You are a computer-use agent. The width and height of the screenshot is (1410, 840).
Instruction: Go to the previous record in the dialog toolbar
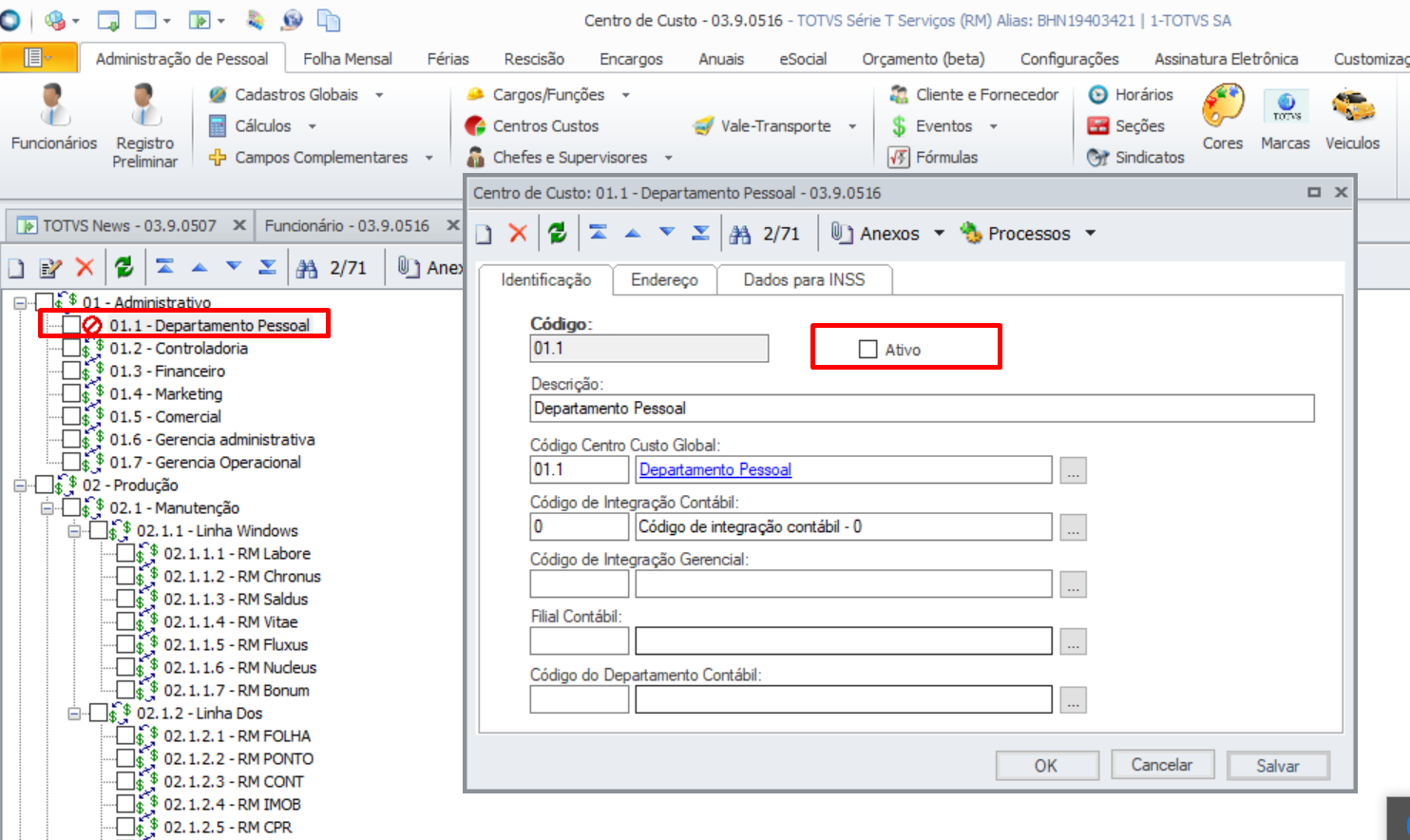tap(633, 233)
